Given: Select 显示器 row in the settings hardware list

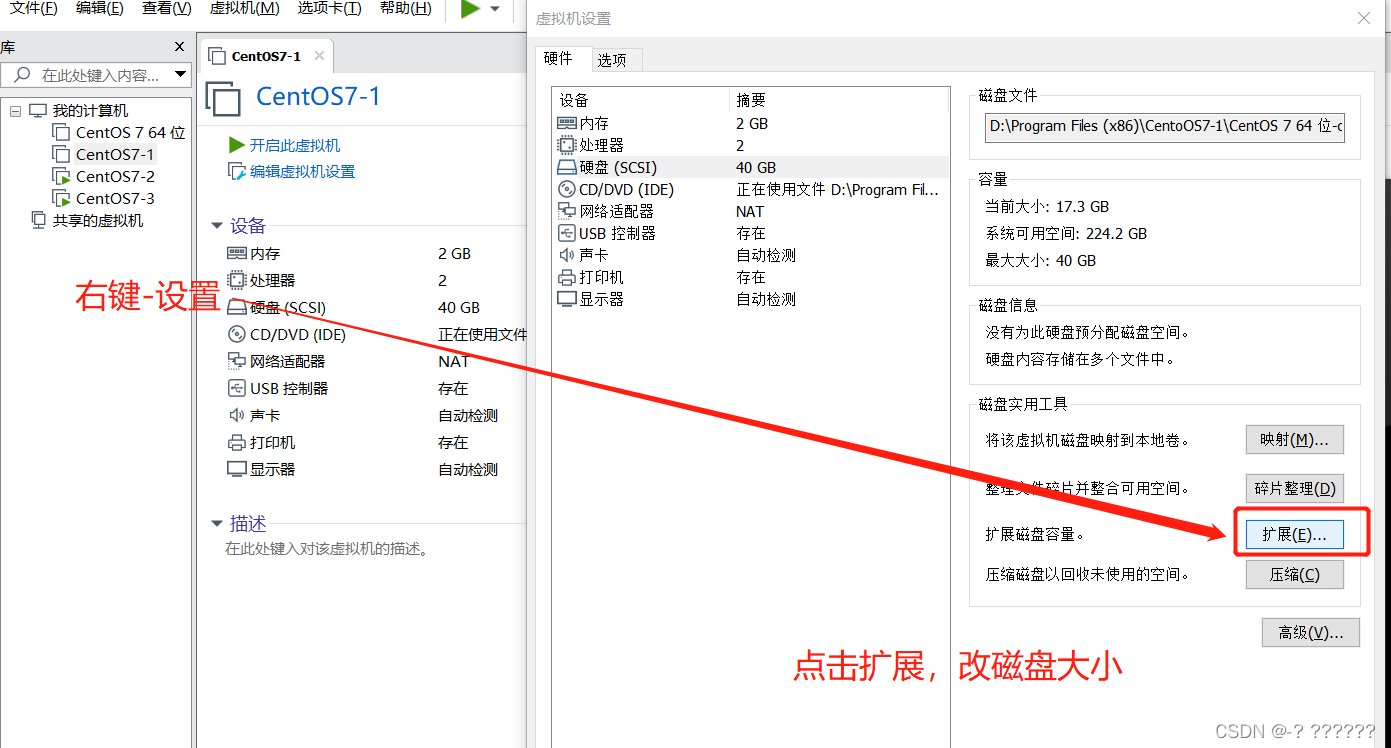Looking at the screenshot, I should pyautogui.click(x=751, y=300).
